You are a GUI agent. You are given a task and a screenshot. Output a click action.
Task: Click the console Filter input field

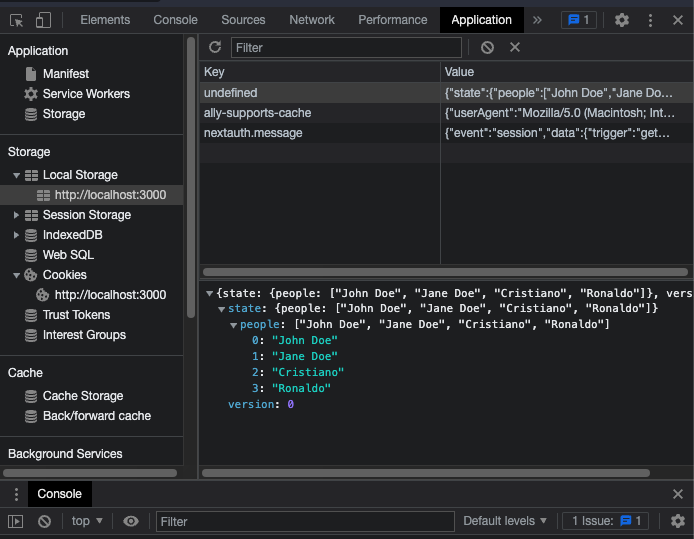pos(305,522)
